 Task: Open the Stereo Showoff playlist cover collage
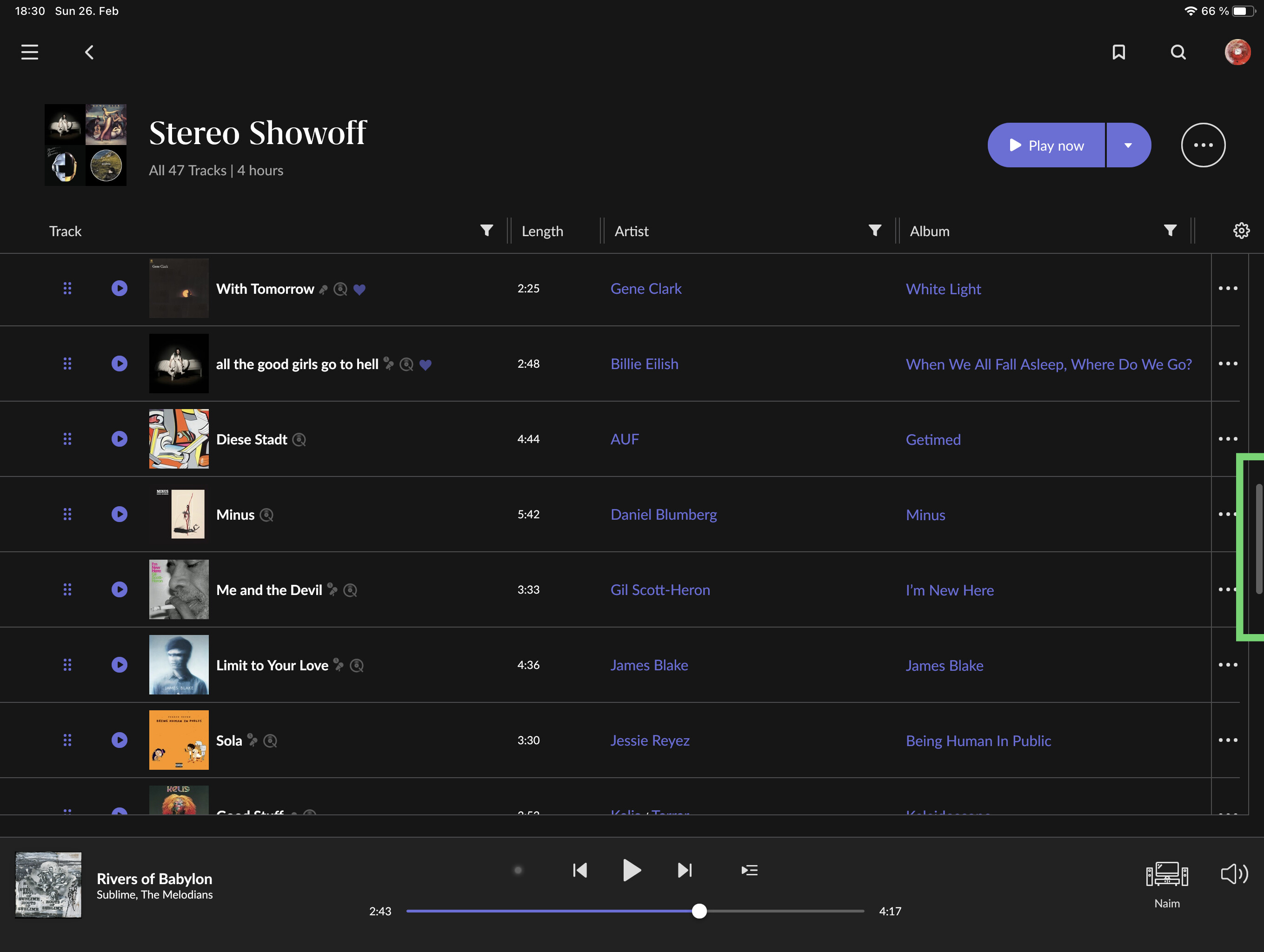85,145
